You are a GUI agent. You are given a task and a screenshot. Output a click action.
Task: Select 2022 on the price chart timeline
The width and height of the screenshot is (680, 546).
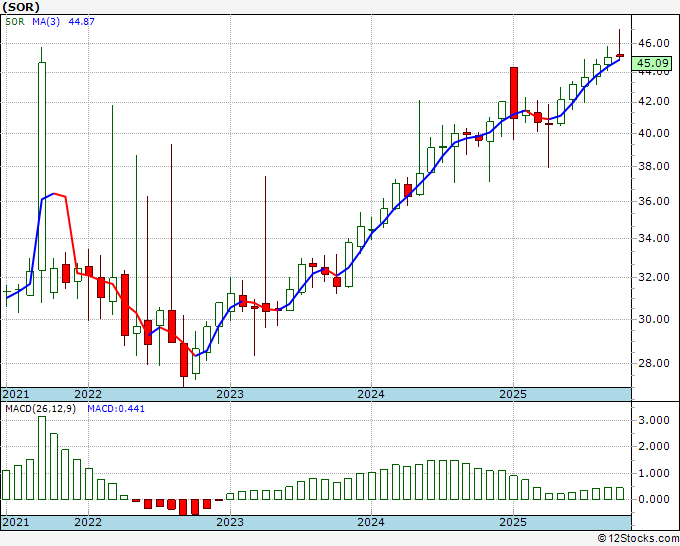click(88, 394)
